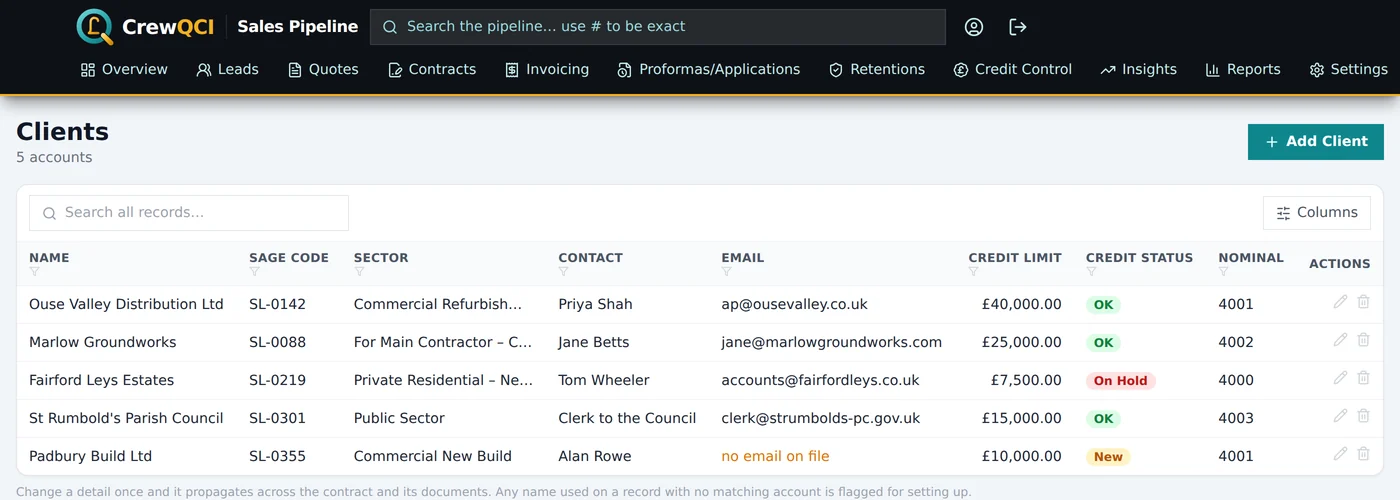The width and height of the screenshot is (1400, 500).
Task: Open the Sector column filter
Action: pos(360,272)
